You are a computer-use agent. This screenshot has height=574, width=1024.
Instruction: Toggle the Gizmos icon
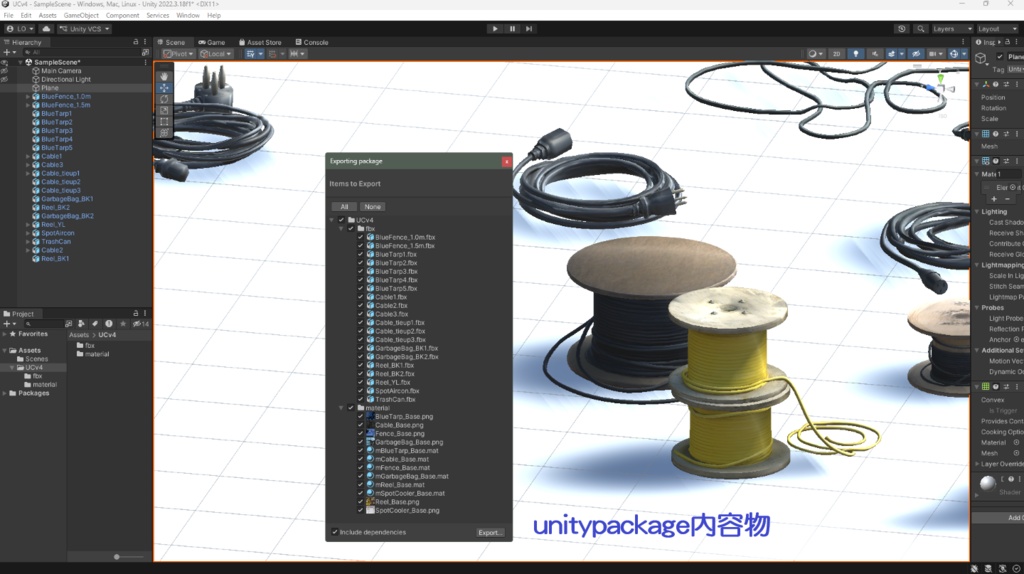click(954, 54)
